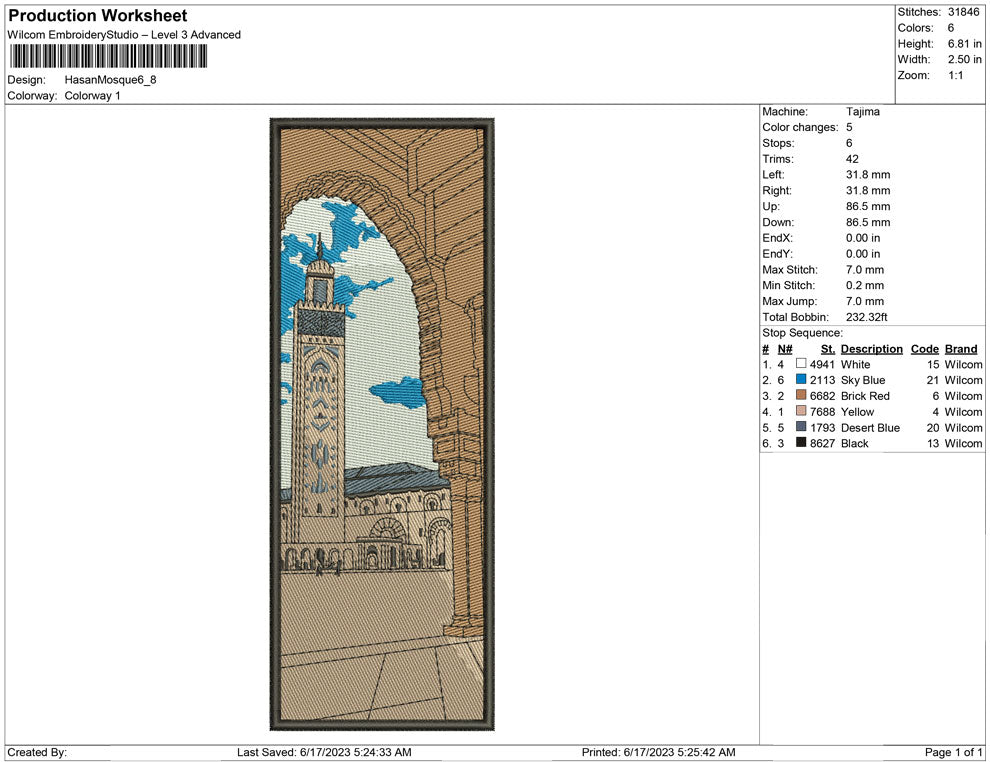Click the Stitches count value 31846
The image size is (990, 762).
pyautogui.click(x=965, y=12)
